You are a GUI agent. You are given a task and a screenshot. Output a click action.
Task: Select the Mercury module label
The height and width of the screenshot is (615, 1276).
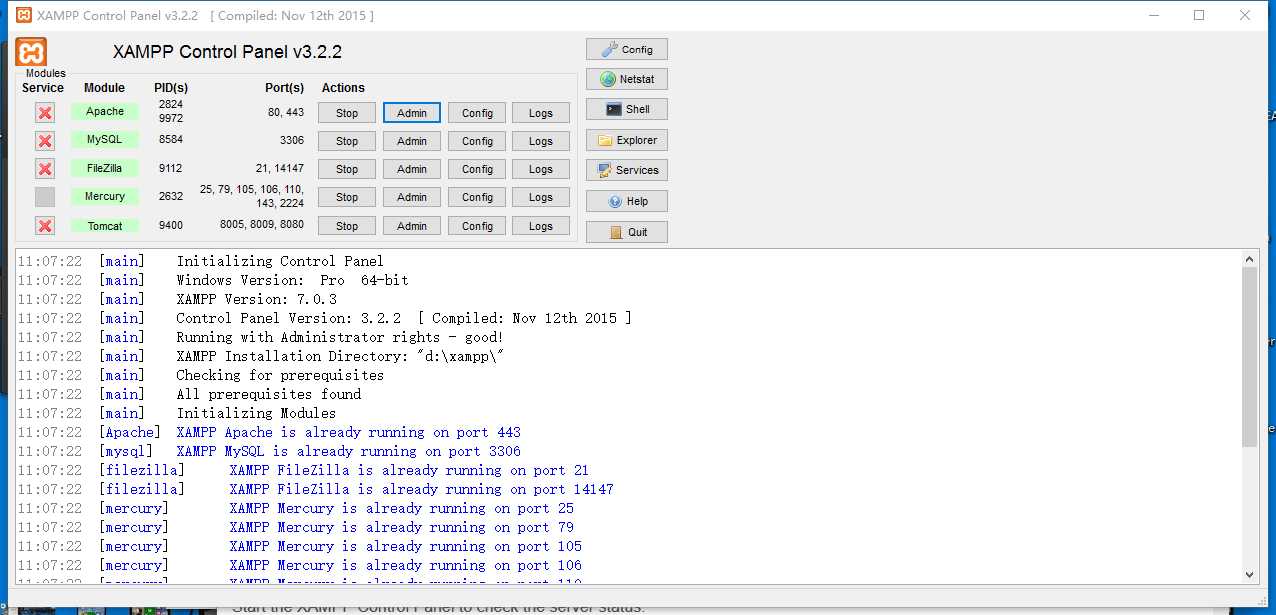[105, 196]
